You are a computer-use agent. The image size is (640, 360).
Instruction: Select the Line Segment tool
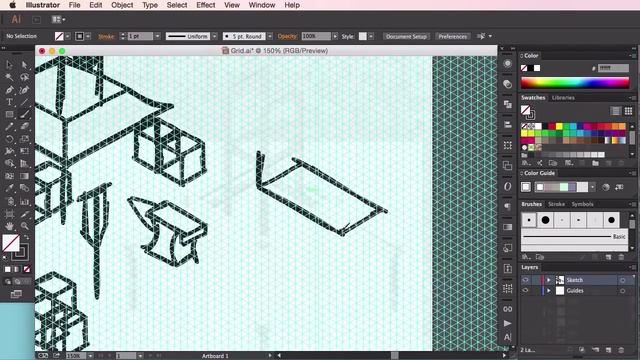24,102
